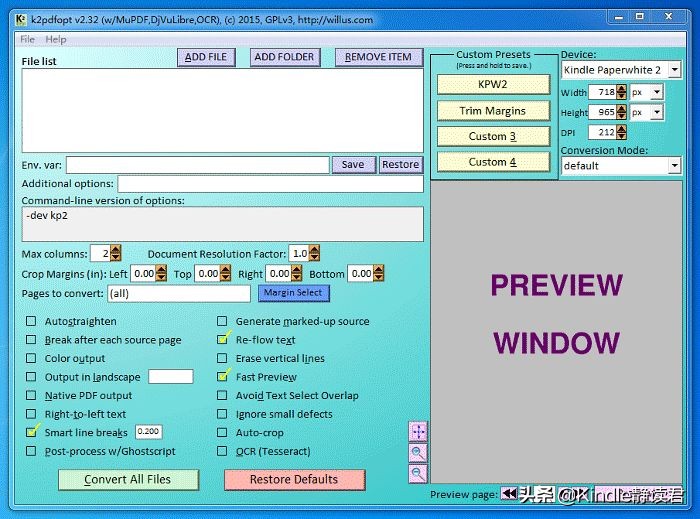700x519 pixels.
Task: Click the preview page rewind icon
Action: click(x=508, y=494)
